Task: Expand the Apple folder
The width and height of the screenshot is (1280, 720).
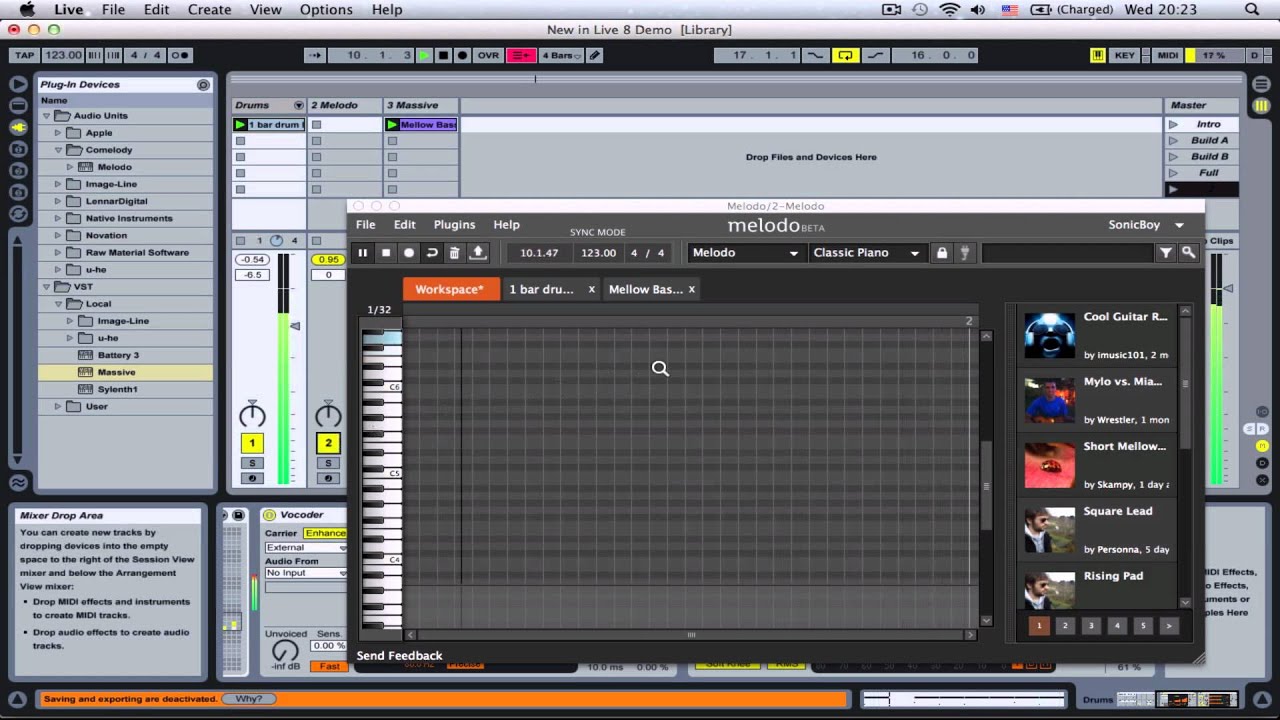Action: point(58,133)
